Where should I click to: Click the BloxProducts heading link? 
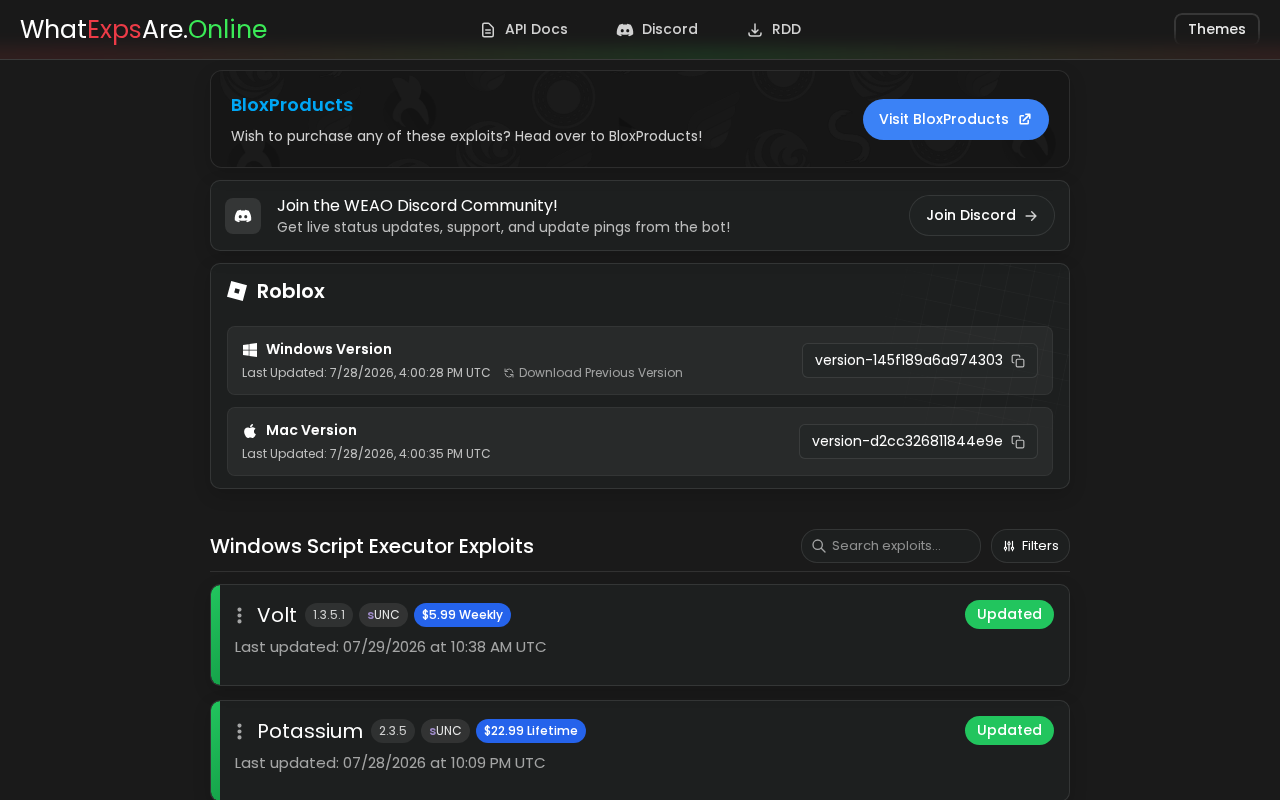point(292,105)
